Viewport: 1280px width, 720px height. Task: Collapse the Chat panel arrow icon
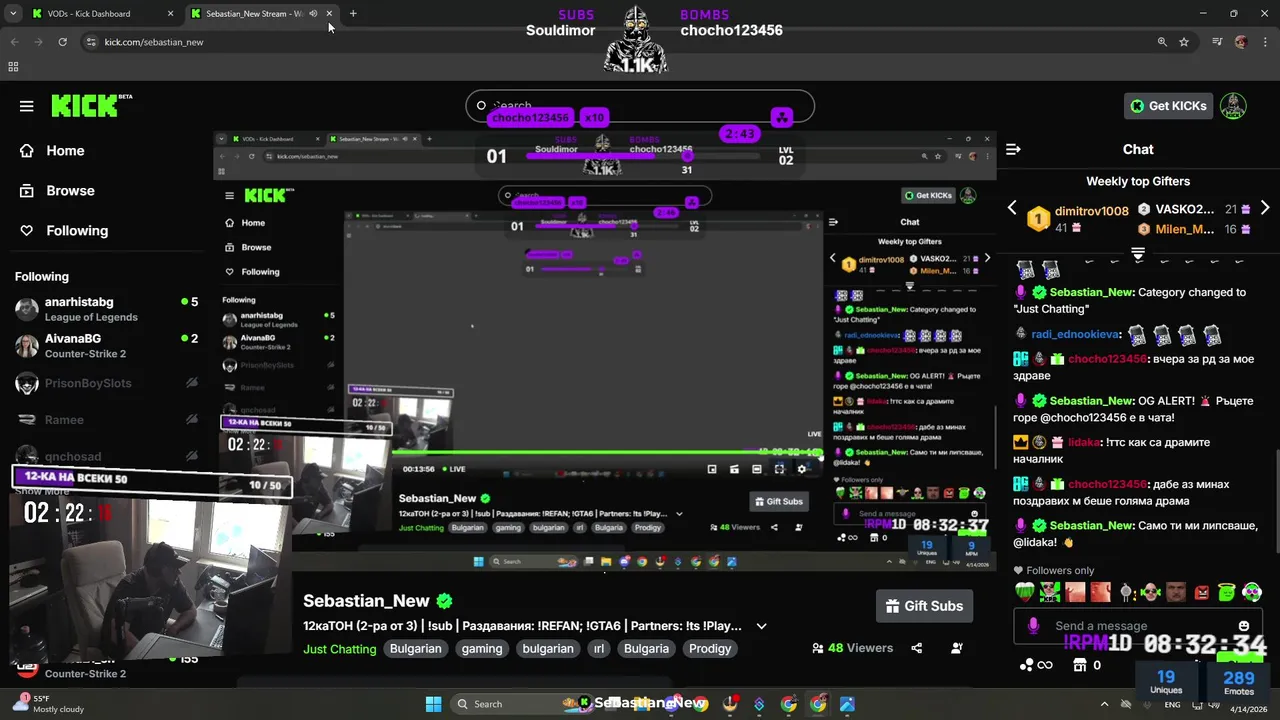click(1013, 149)
